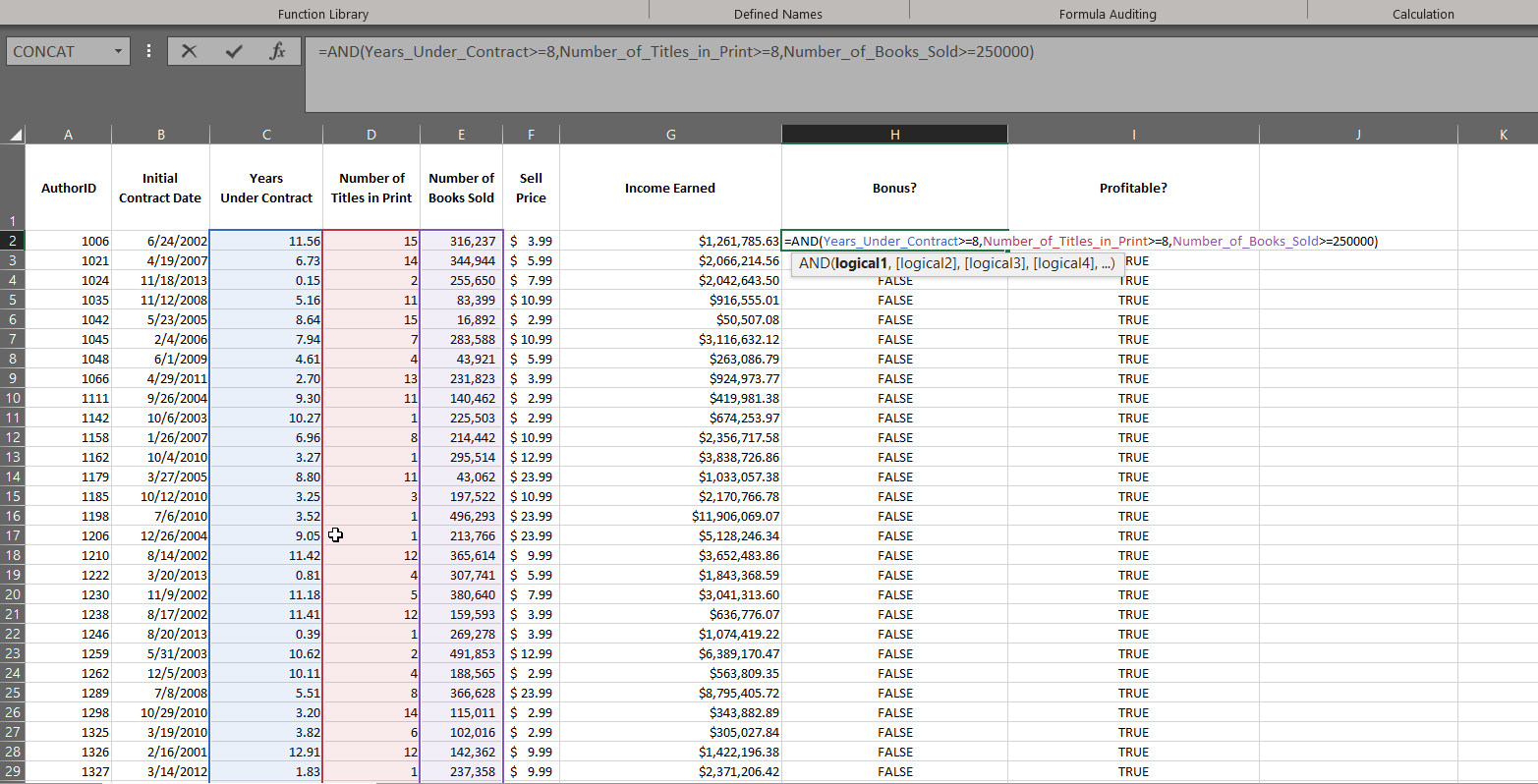Select column K header

click(x=1503, y=136)
